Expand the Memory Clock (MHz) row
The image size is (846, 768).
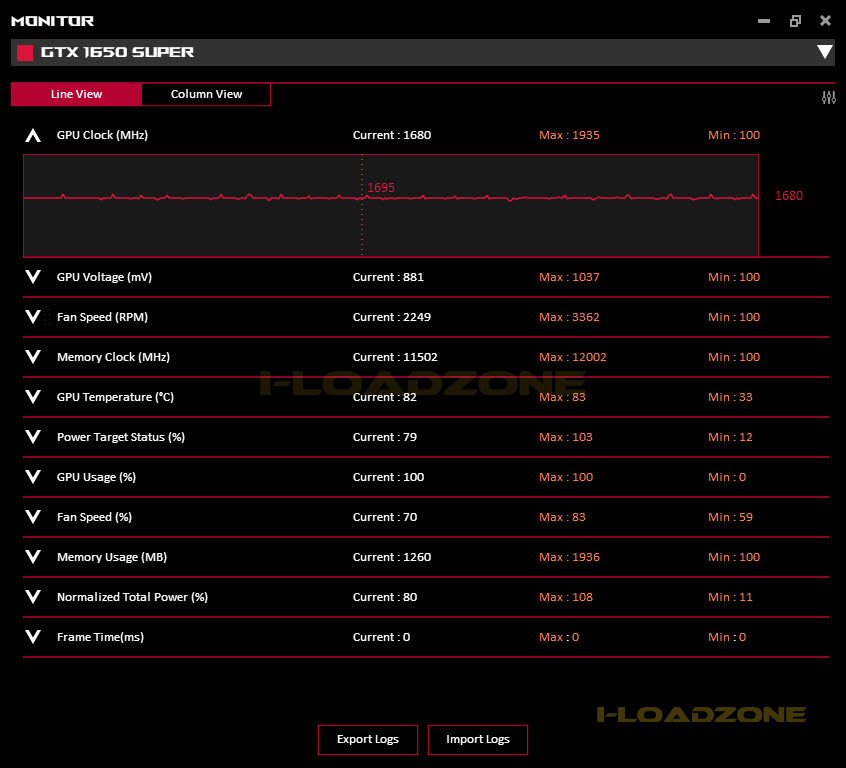pyautogui.click(x=33, y=357)
